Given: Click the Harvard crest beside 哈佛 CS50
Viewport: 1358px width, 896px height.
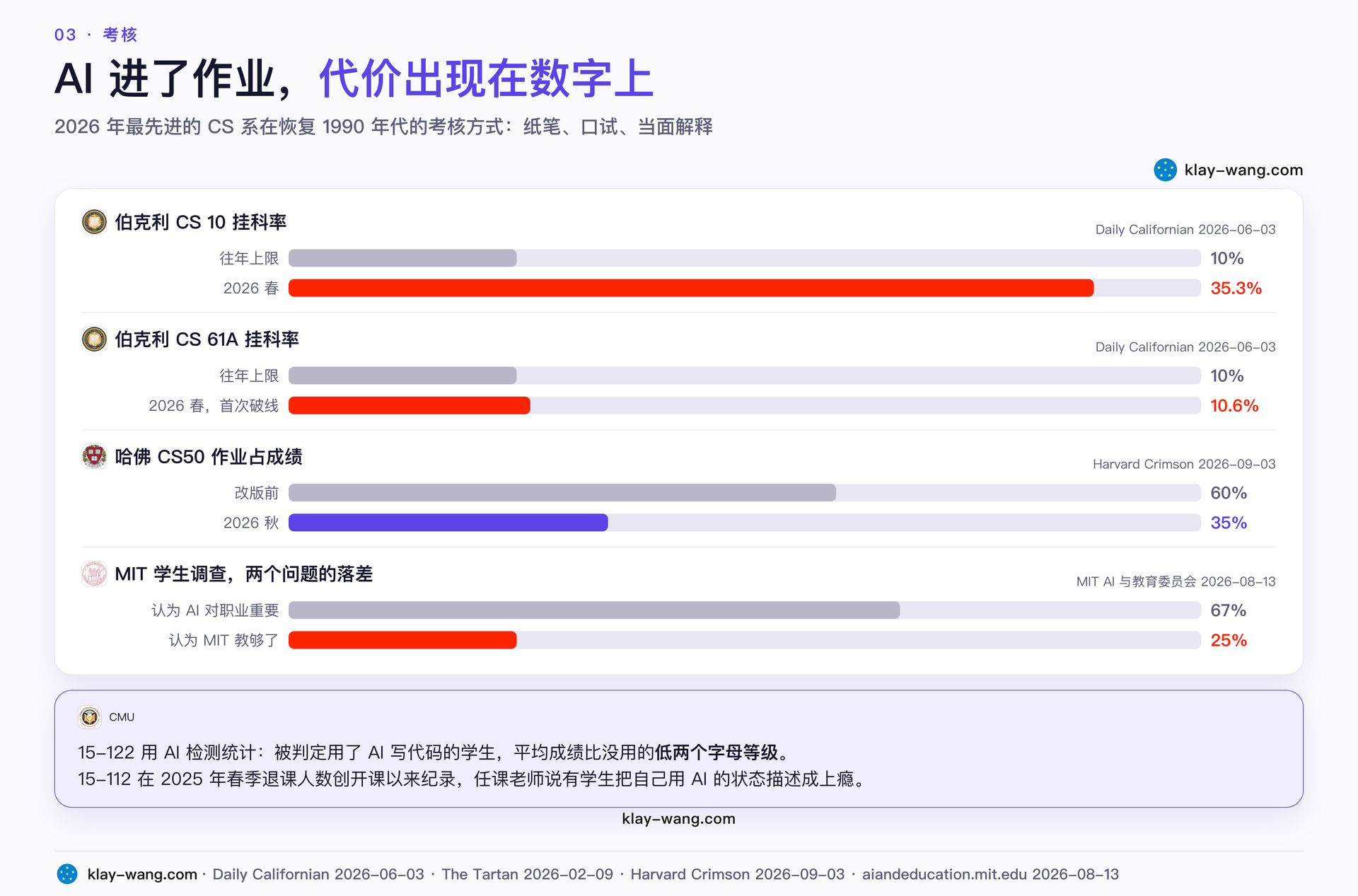Looking at the screenshot, I should 94,457.
